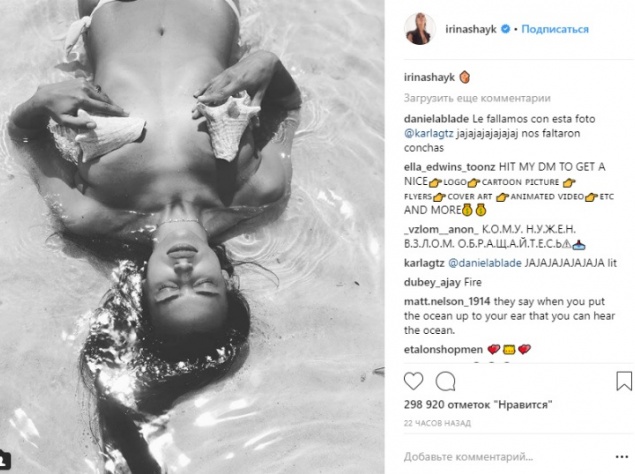Open the three-dots options menu
Viewport: 635px width, 474px height.
622,457
